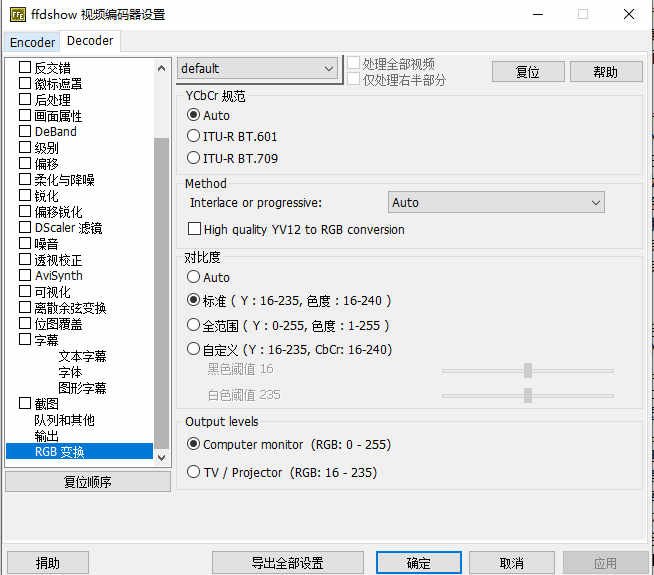Click 导出全部设置 button
The image size is (654, 575).
(x=287, y=563)
